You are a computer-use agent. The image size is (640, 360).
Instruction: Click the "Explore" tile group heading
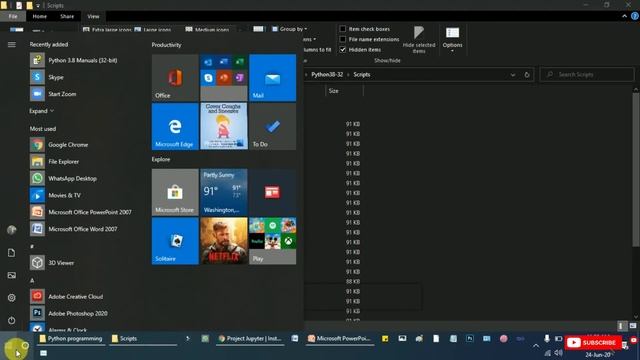161,160
